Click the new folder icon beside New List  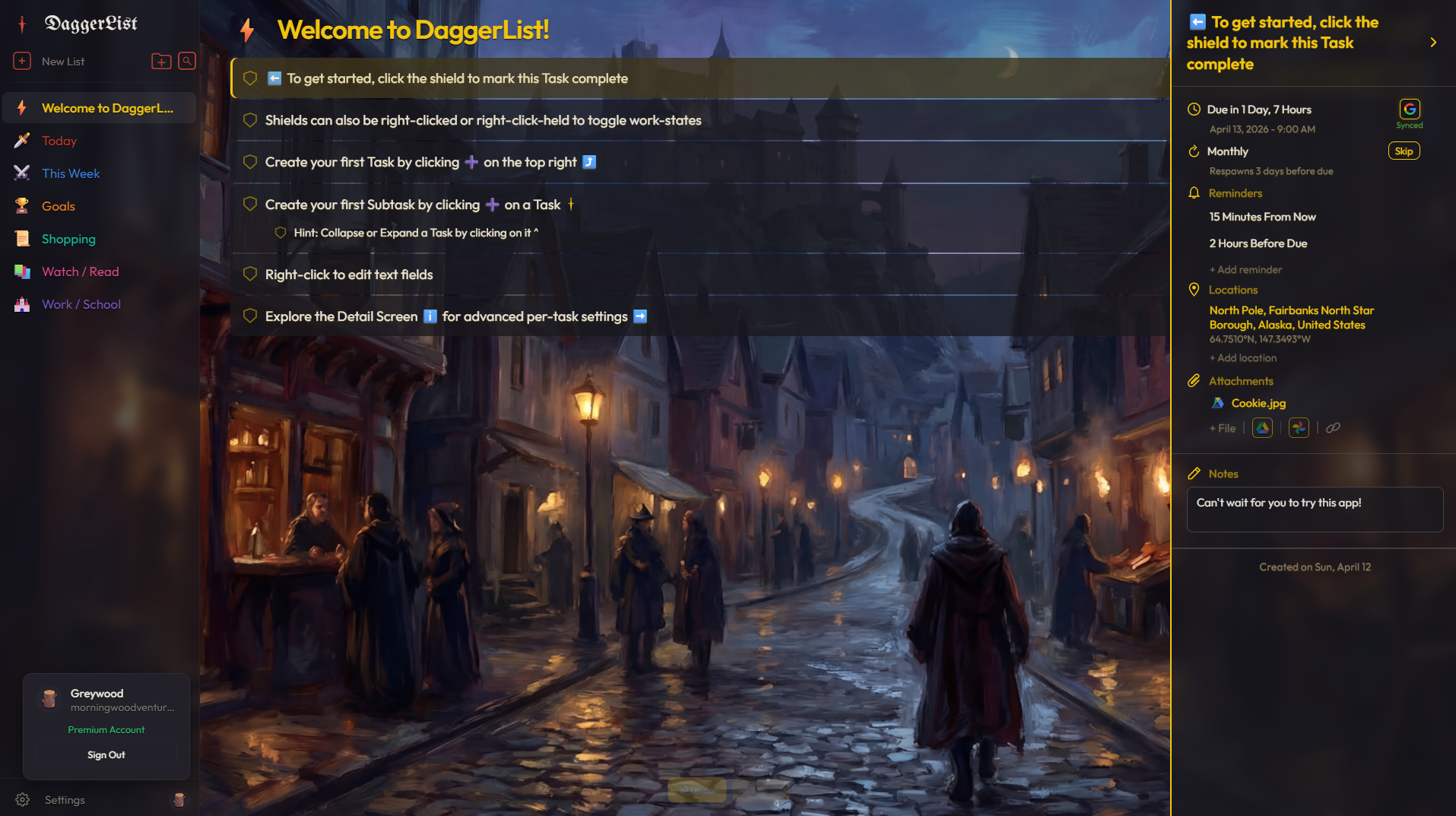click(x=161, y=62)
